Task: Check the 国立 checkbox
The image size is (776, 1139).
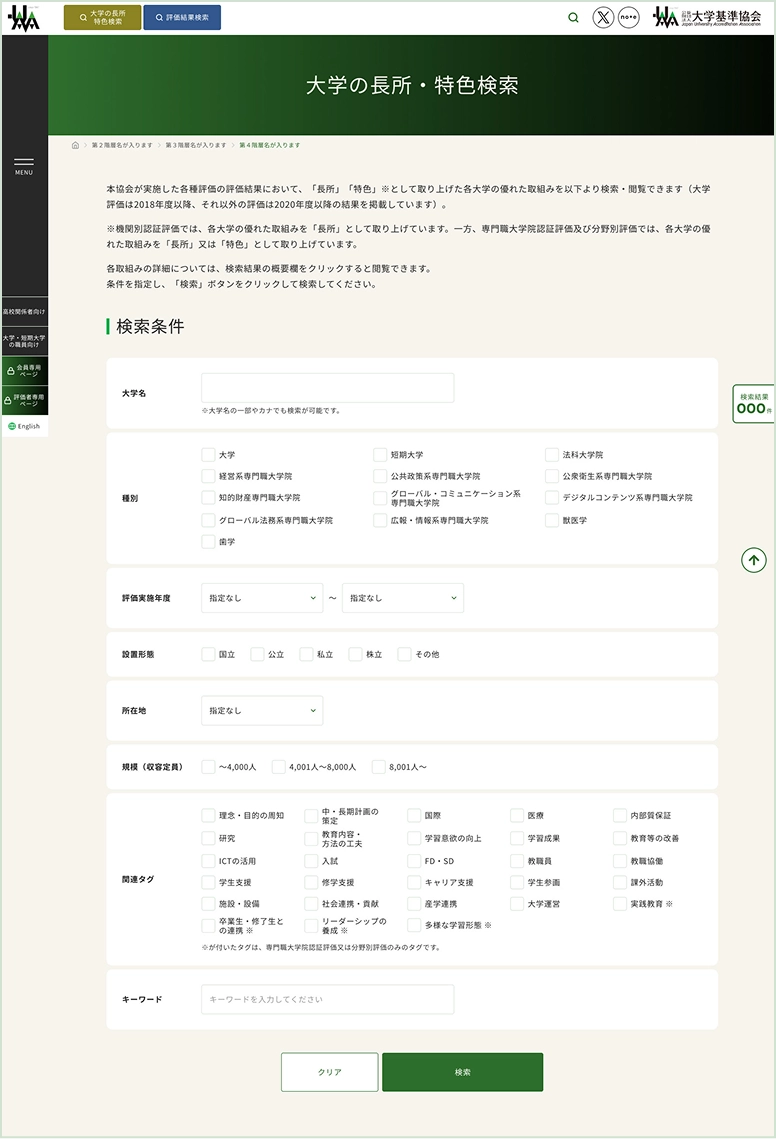Action: [209, 654]
